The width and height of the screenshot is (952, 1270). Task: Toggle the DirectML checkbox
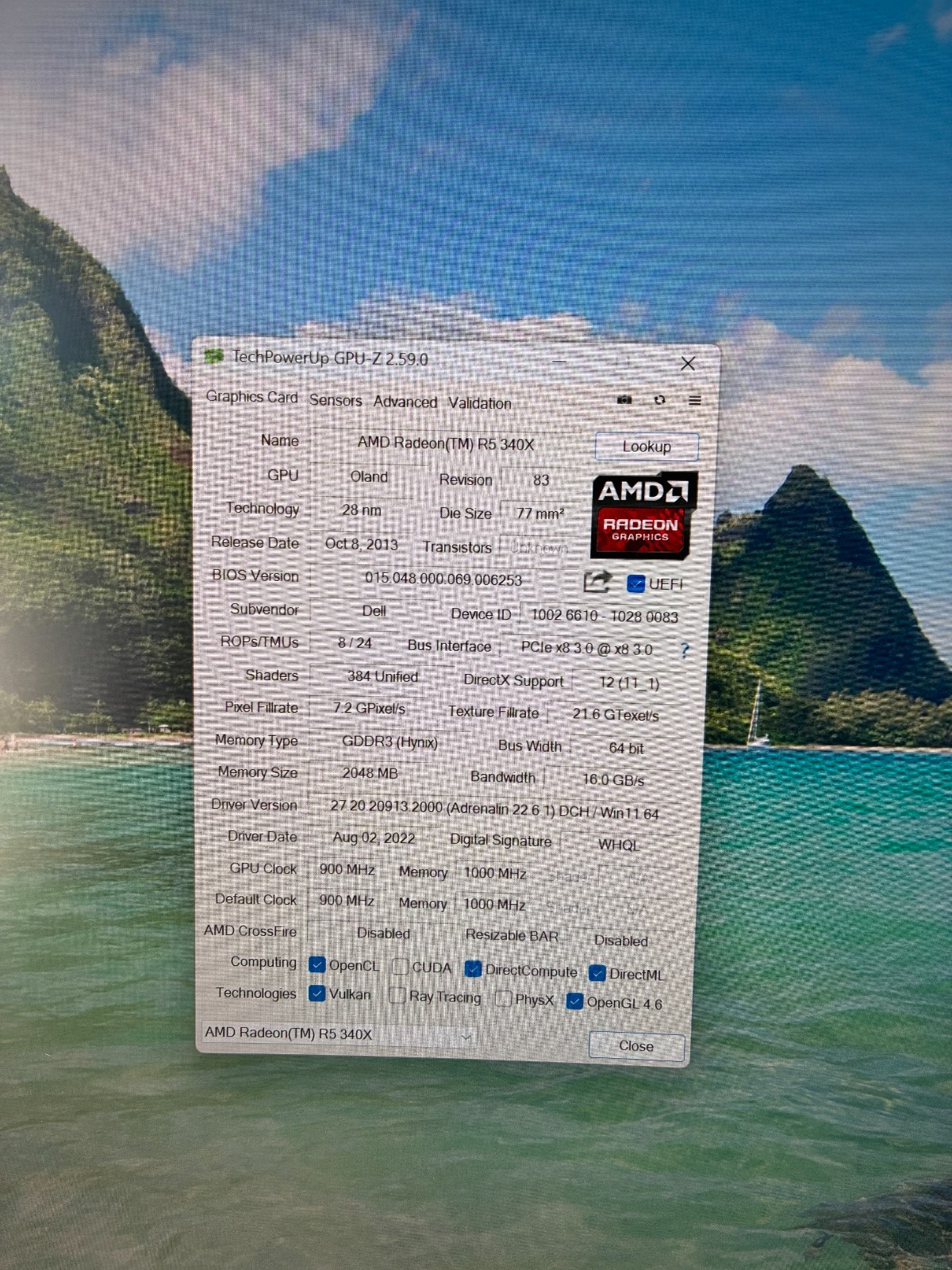(597, 973)
